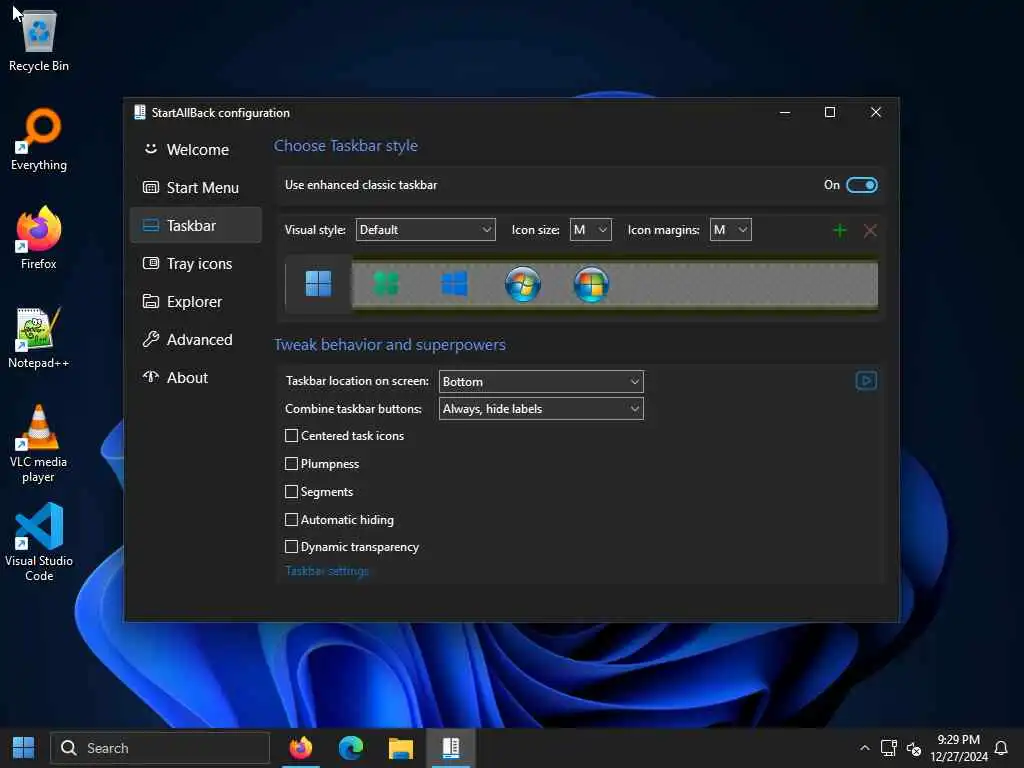Open the Advanced settings page
The height and width of the screenshot is (768, 1024).
[196, 340]
